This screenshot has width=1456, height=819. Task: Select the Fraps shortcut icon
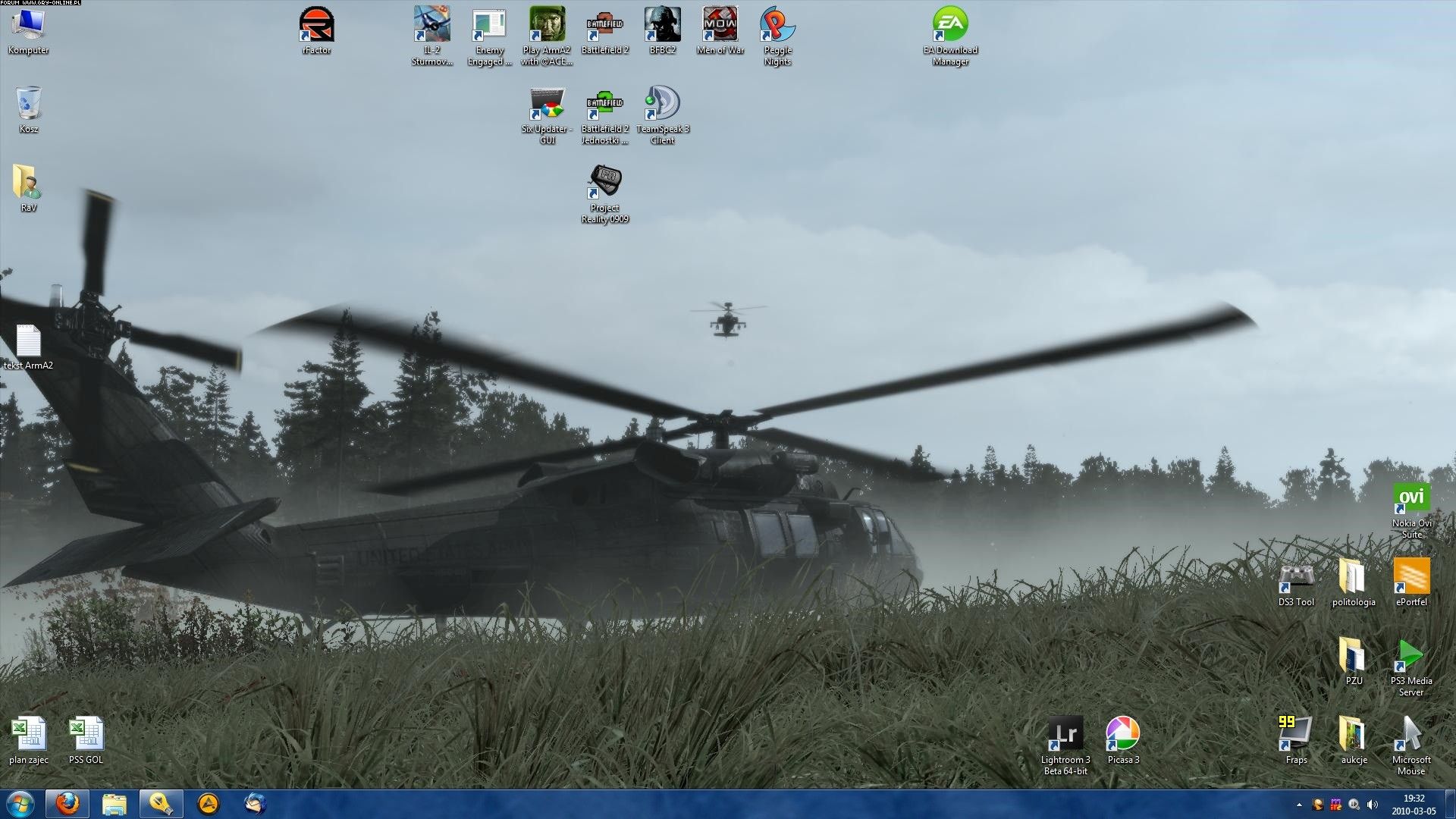coord(1296,736)
